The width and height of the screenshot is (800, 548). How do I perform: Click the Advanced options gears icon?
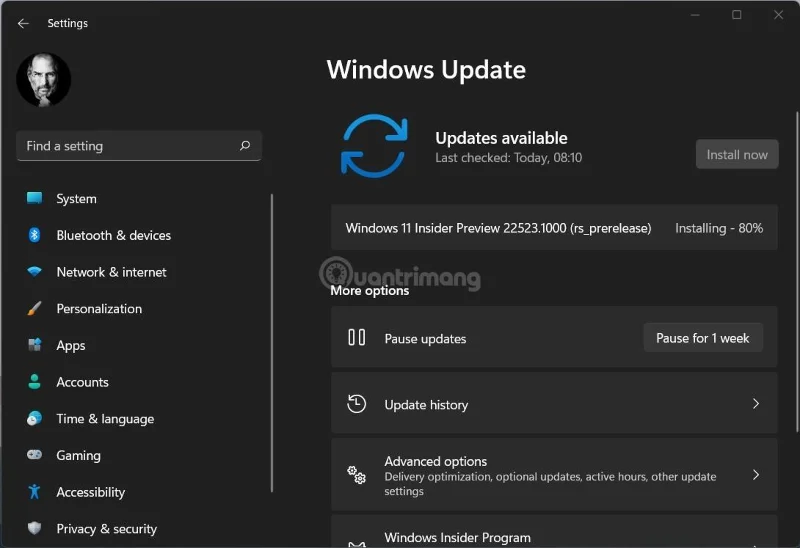[357, 475]
